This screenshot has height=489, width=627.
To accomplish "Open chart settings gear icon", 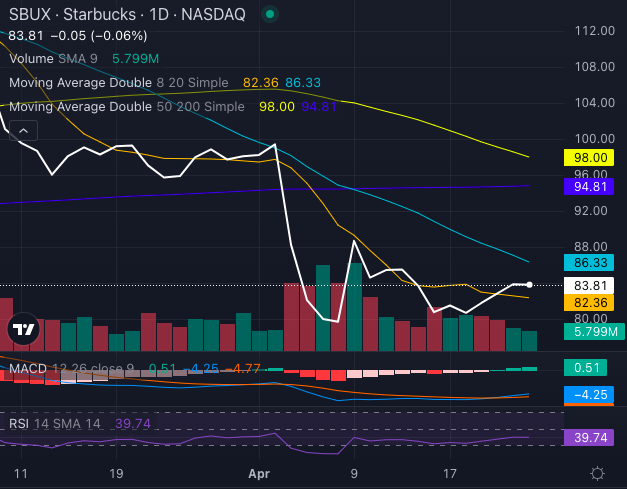I will coord(597,474).
